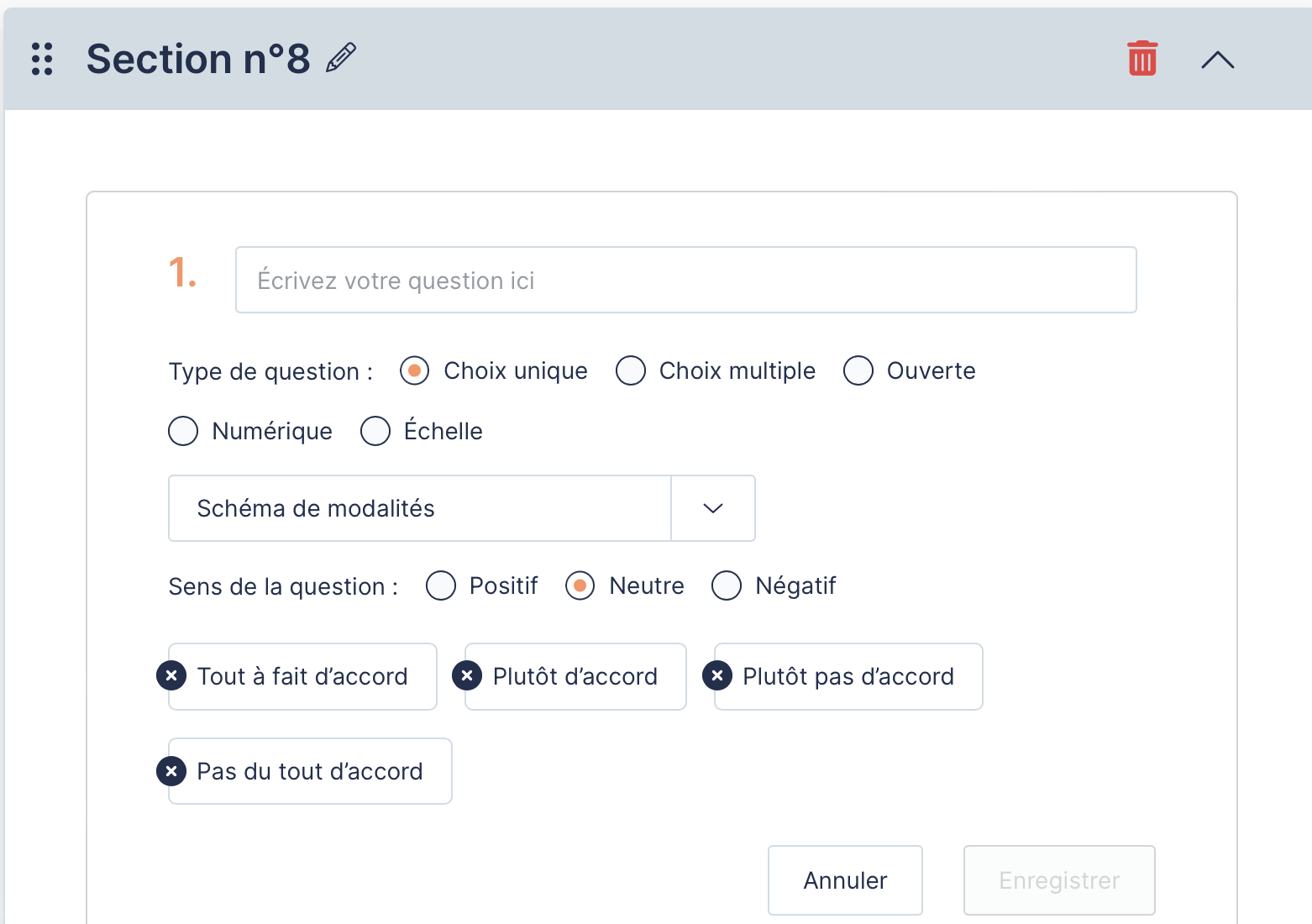
Task: Grab the six-dot drag handle beside Section n°8
Action: click(x=42, y=59)
